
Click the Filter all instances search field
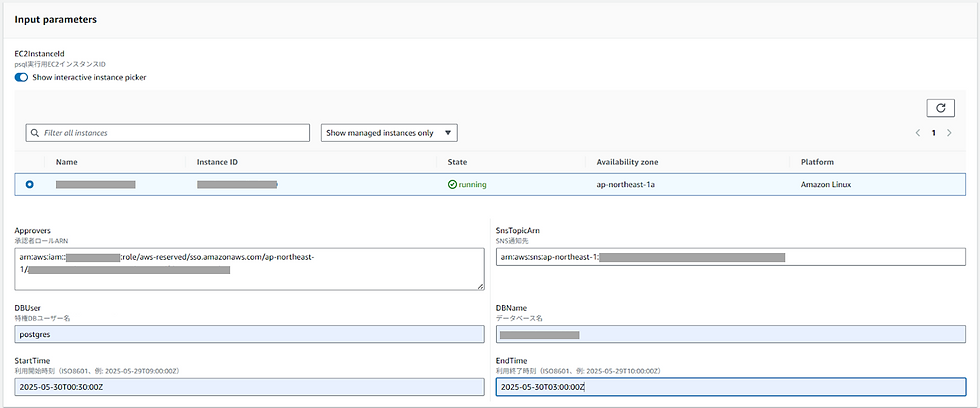(168, 133)
